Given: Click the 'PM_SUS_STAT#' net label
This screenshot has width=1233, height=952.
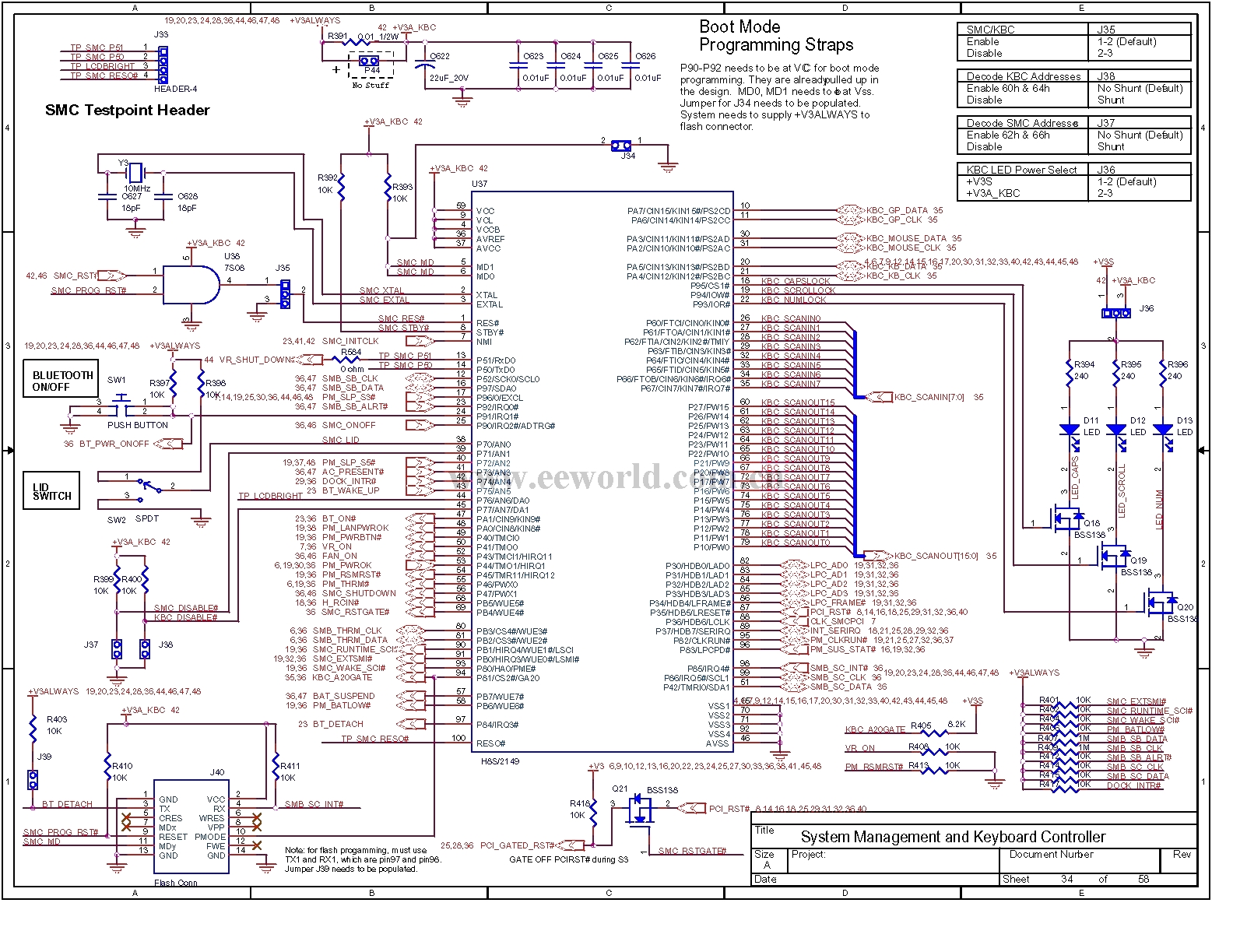Looking at the screenshot, I should click(843, 649).
